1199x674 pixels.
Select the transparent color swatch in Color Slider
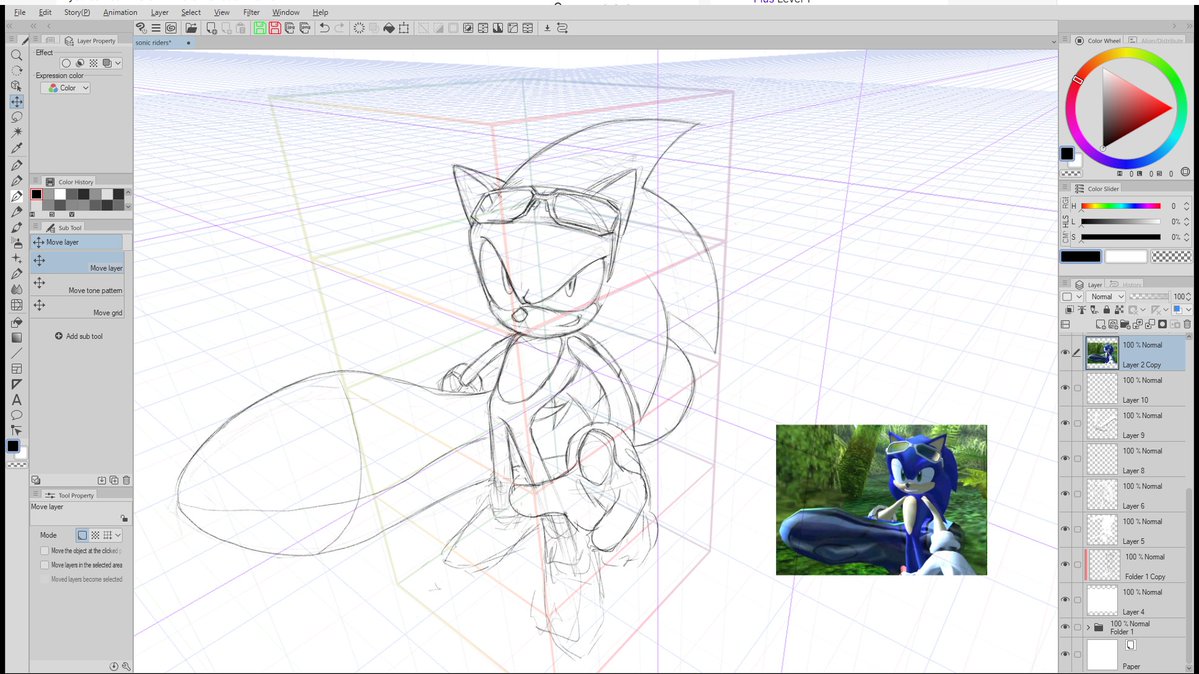click(1171, 257)
